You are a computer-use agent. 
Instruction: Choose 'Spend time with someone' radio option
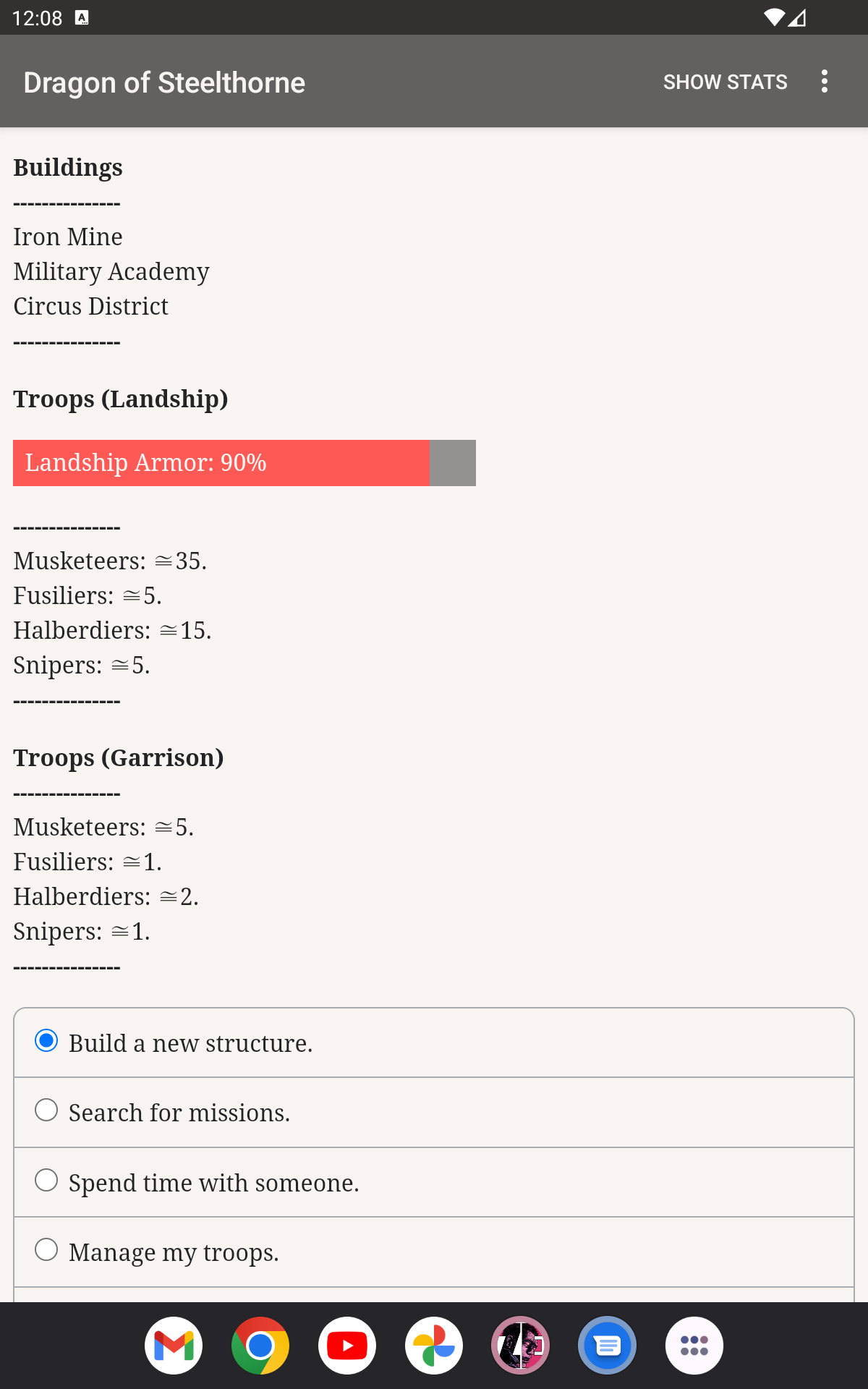(x=434, y=1182)
